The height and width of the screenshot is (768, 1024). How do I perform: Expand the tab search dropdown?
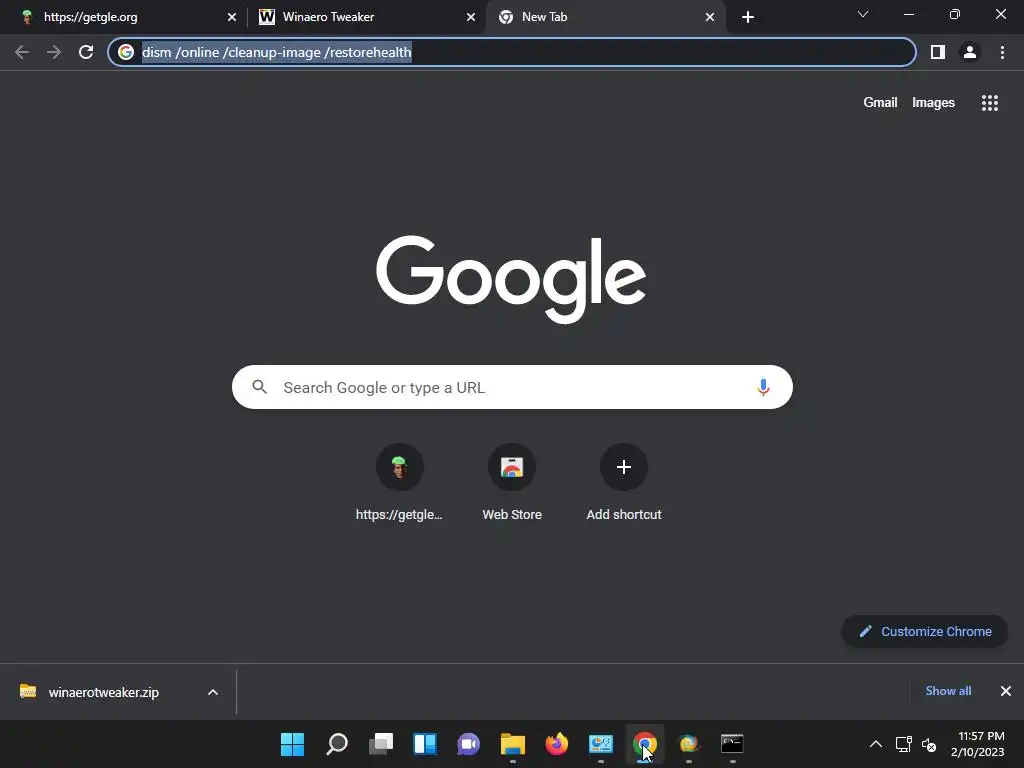pos(863,14)
